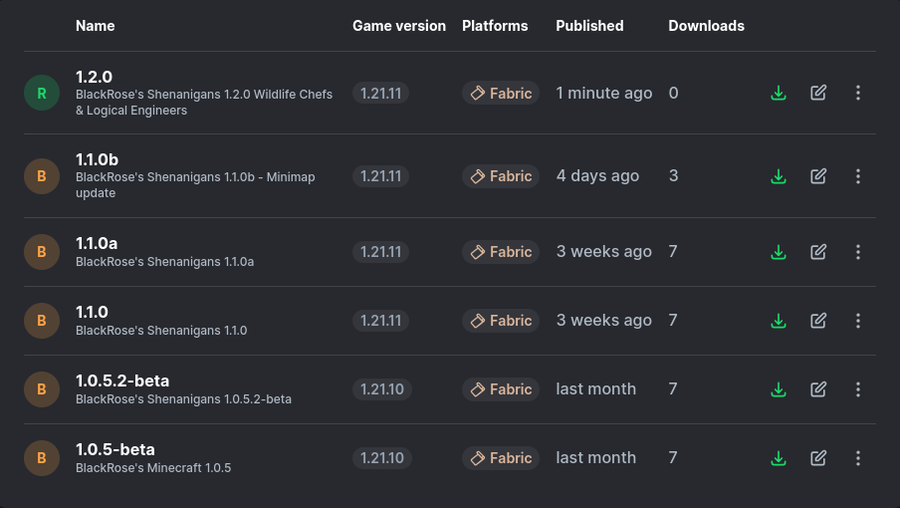Click Fabric platform tag on 1.1.0b row
Viewport: 900px width, 508px height.
[501, 176]
